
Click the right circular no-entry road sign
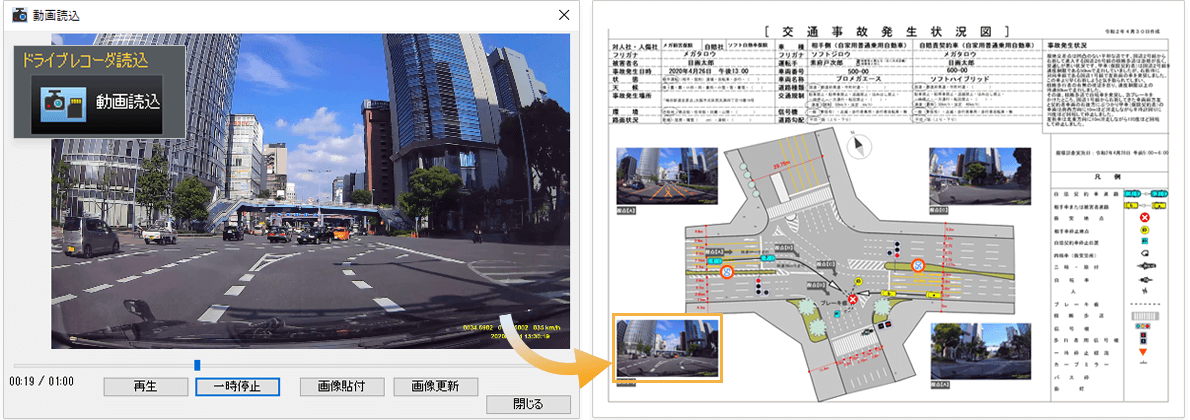pos(917,266)
